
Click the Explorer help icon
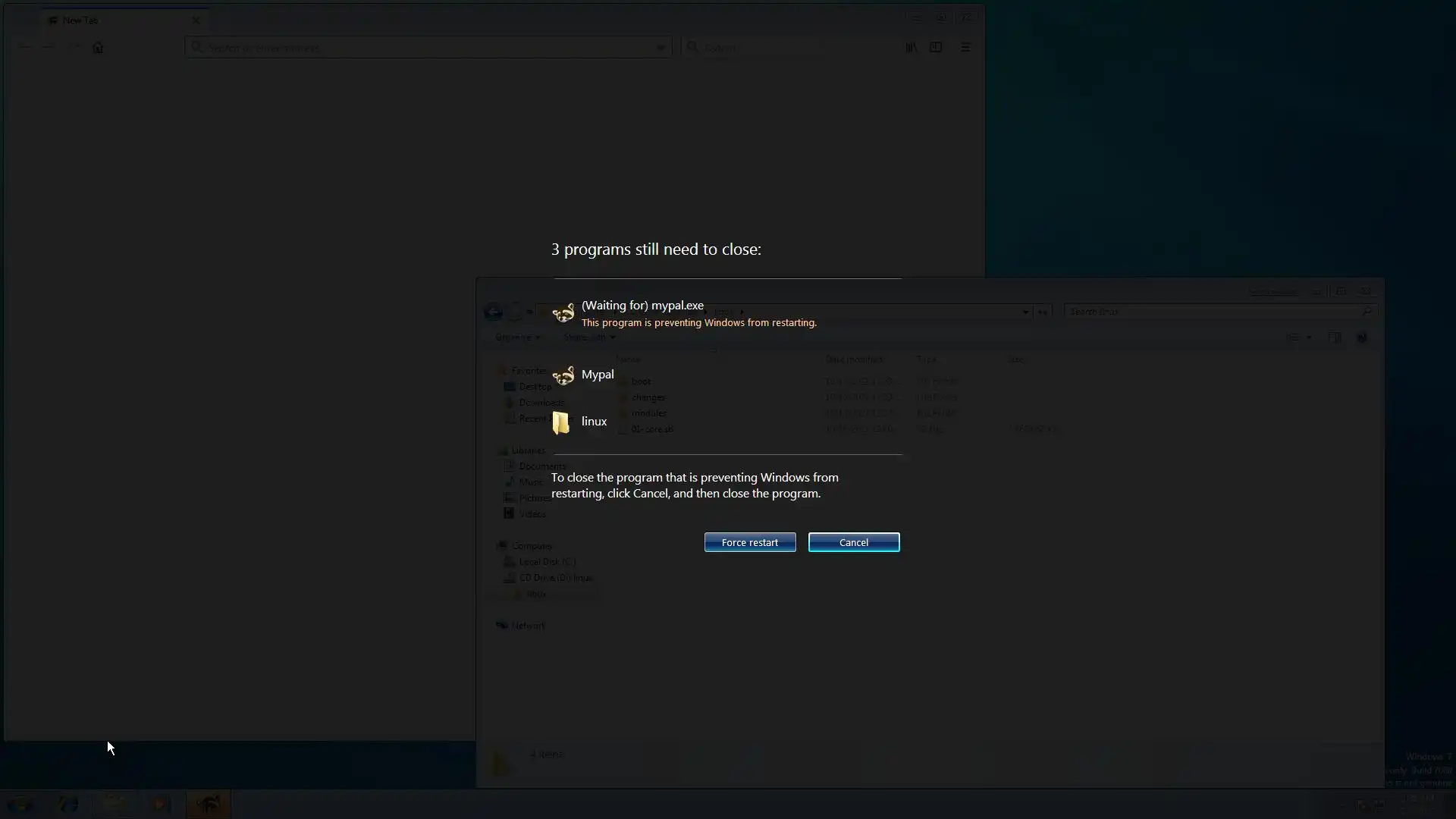point(1362,337)
